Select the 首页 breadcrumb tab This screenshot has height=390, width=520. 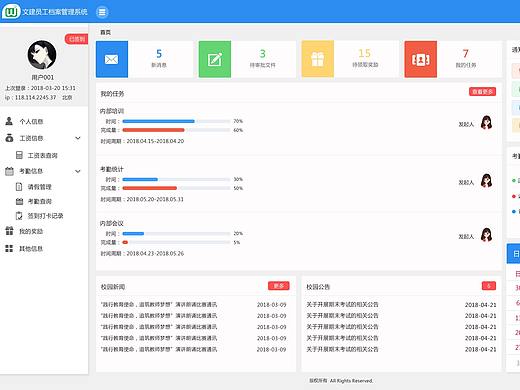point(105,32)
